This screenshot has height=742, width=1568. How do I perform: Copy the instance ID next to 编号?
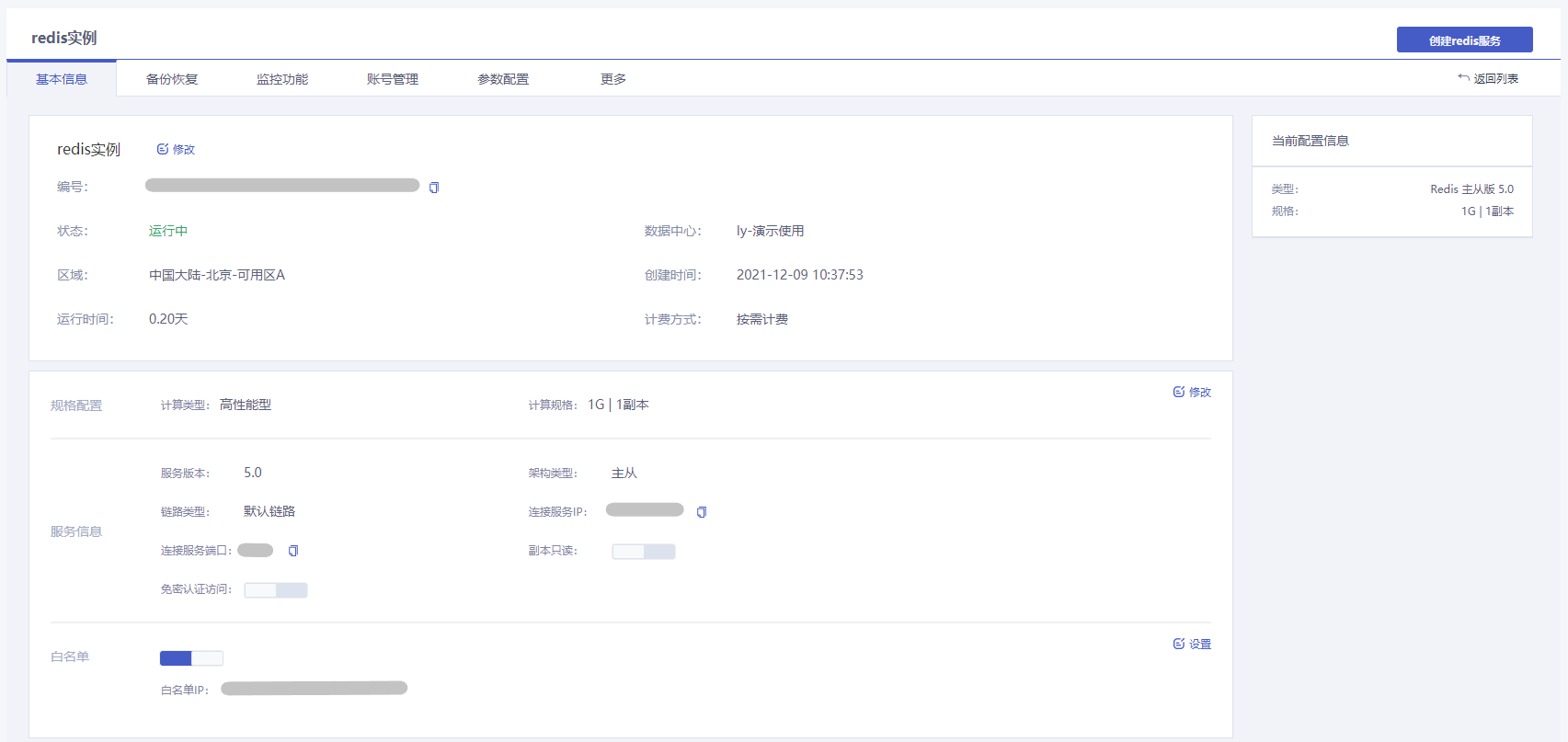(x=434, y=188)
